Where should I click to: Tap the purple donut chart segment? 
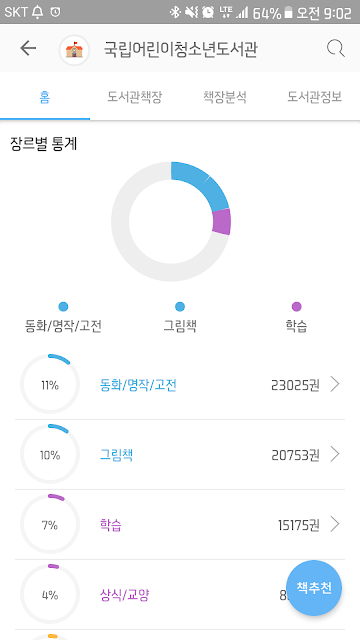coord(222,222)
